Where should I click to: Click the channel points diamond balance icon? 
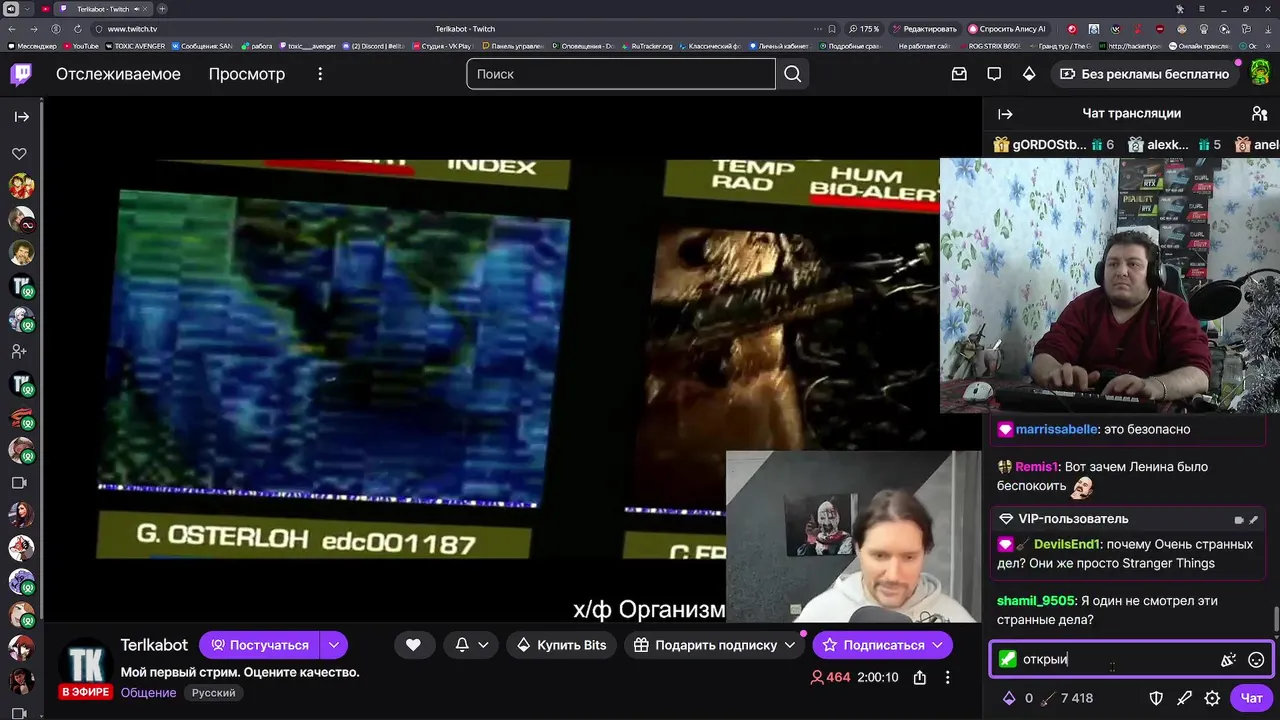1009,698
